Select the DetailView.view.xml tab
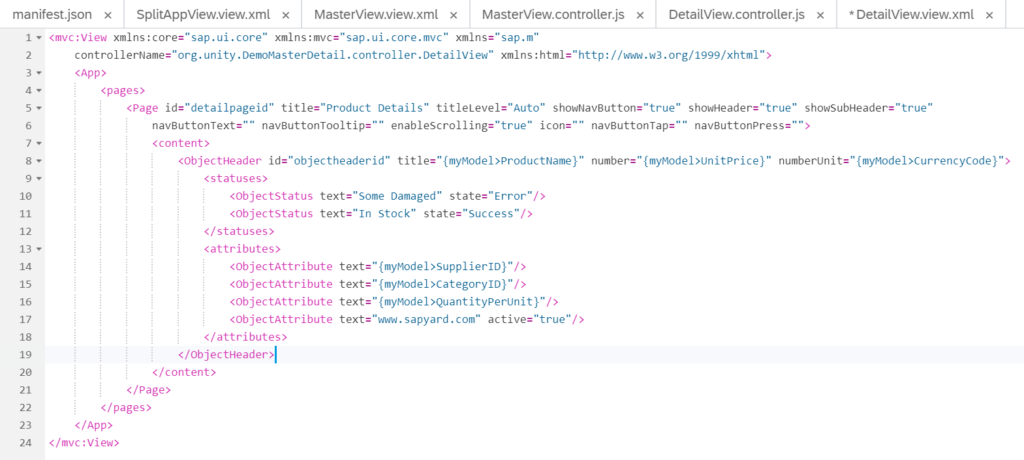The height and width of the screenshot is (460, 1024). click(x=912, y=14)
